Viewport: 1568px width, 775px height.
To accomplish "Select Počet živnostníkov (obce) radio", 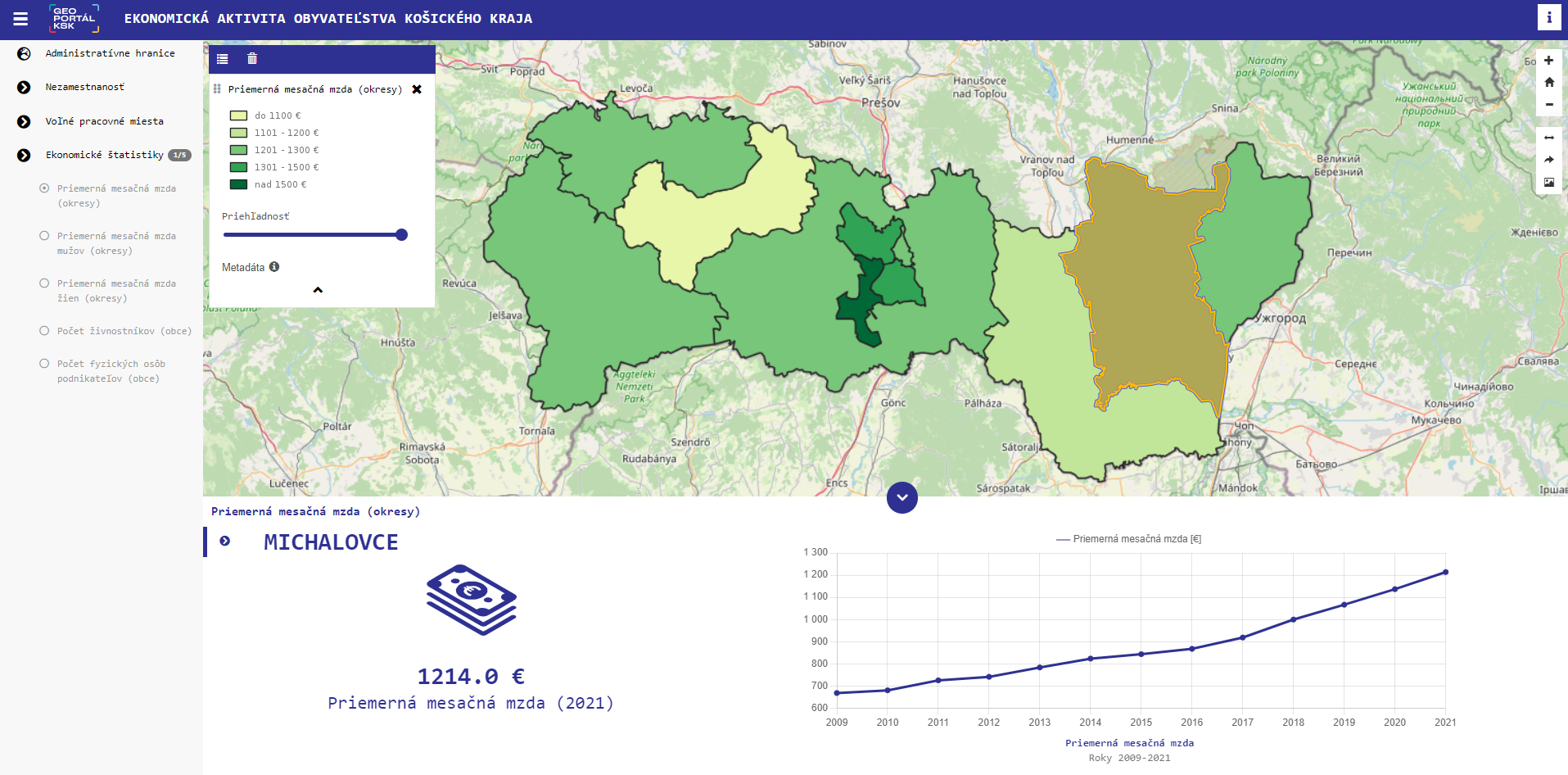I will 44,331.
